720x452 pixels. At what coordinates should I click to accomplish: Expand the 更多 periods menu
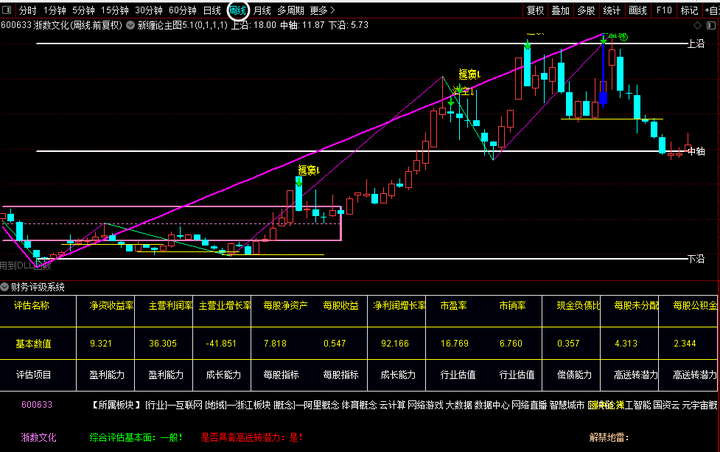(x=322, y=10)
